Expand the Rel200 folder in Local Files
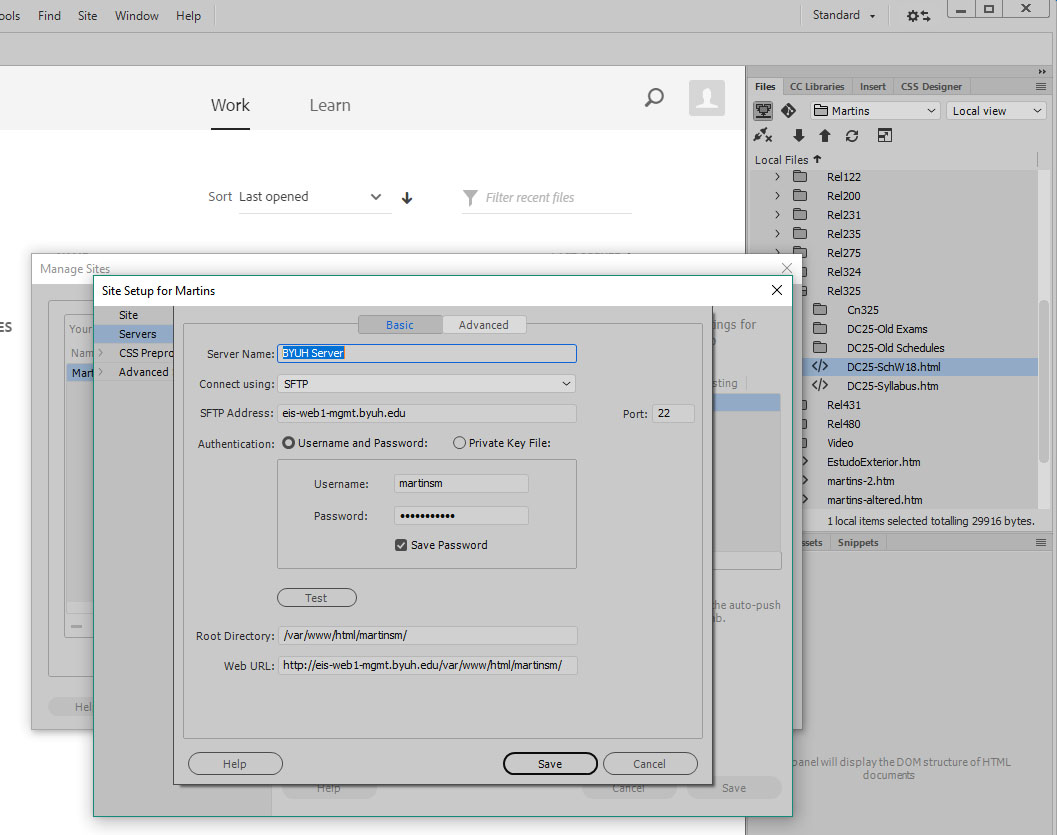This screenshot has width=1057, height=835. tap(778, 196)
